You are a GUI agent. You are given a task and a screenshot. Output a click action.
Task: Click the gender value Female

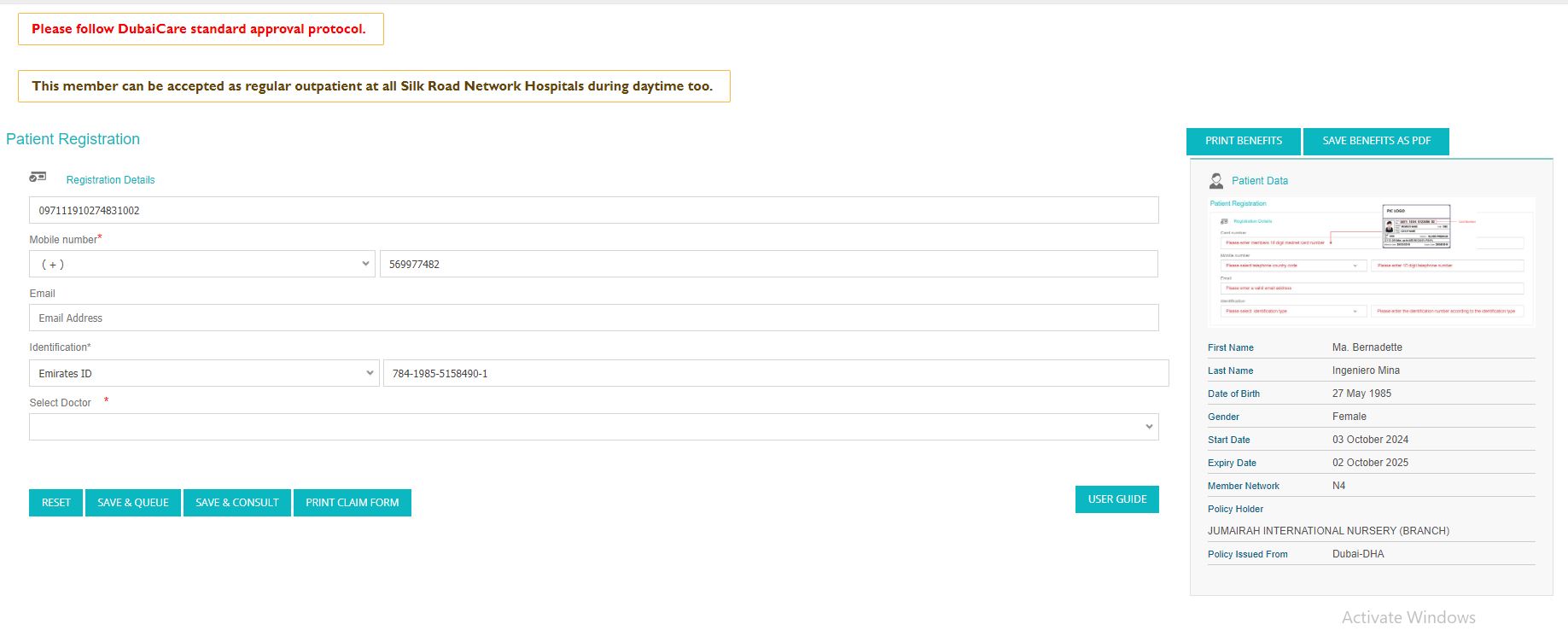pos(1349,417)
